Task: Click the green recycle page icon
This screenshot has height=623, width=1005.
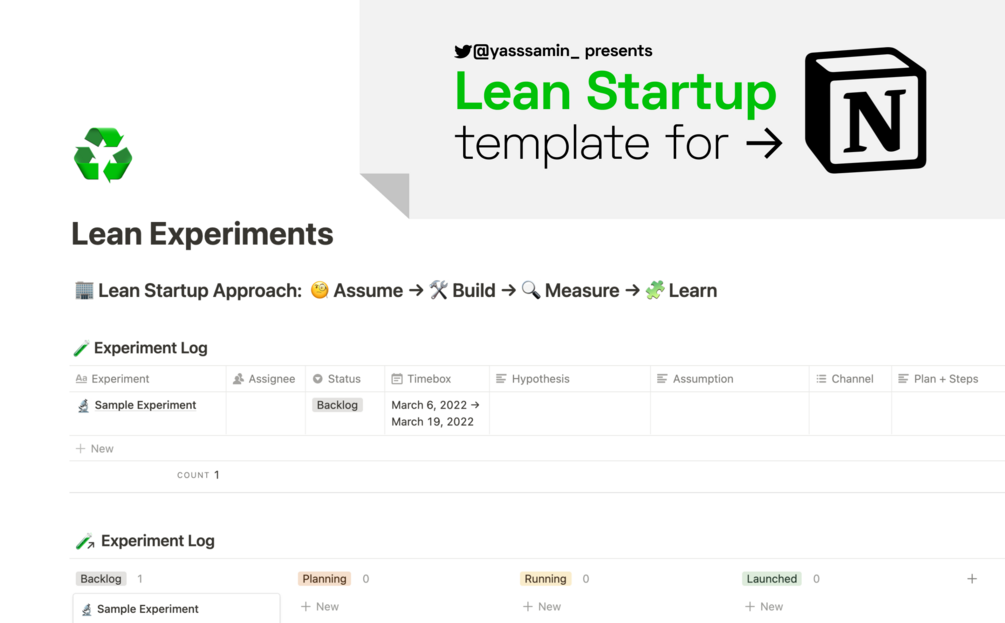Action: tap(103, 155)
